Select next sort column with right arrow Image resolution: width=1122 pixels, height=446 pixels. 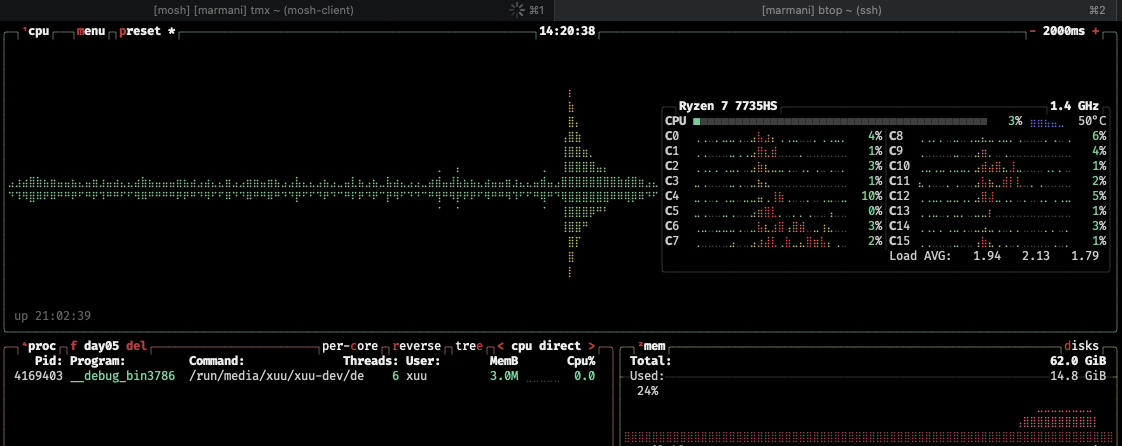[592, 346]
